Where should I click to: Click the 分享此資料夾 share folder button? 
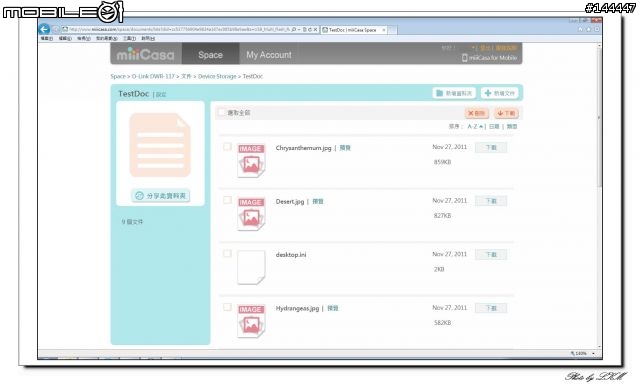click(x=160, y=196)
